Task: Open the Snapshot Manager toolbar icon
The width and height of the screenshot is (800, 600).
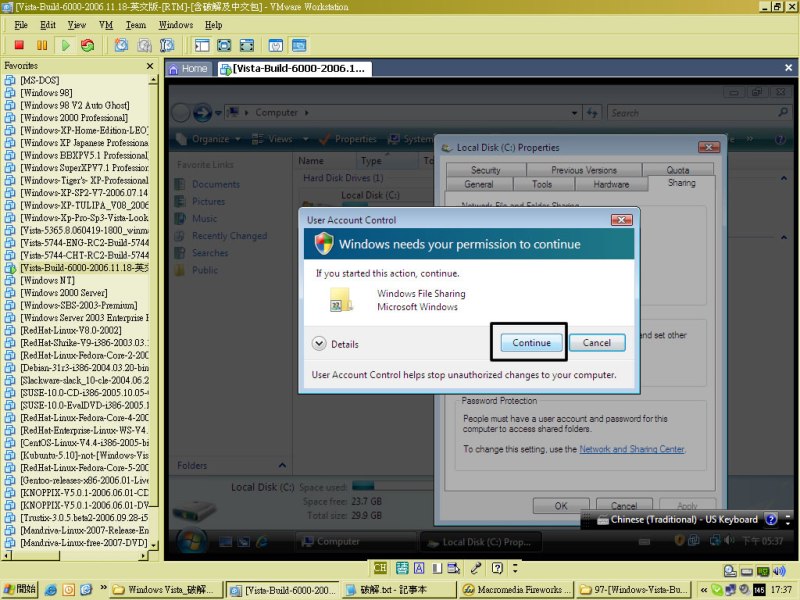Action: click(167, 45)
